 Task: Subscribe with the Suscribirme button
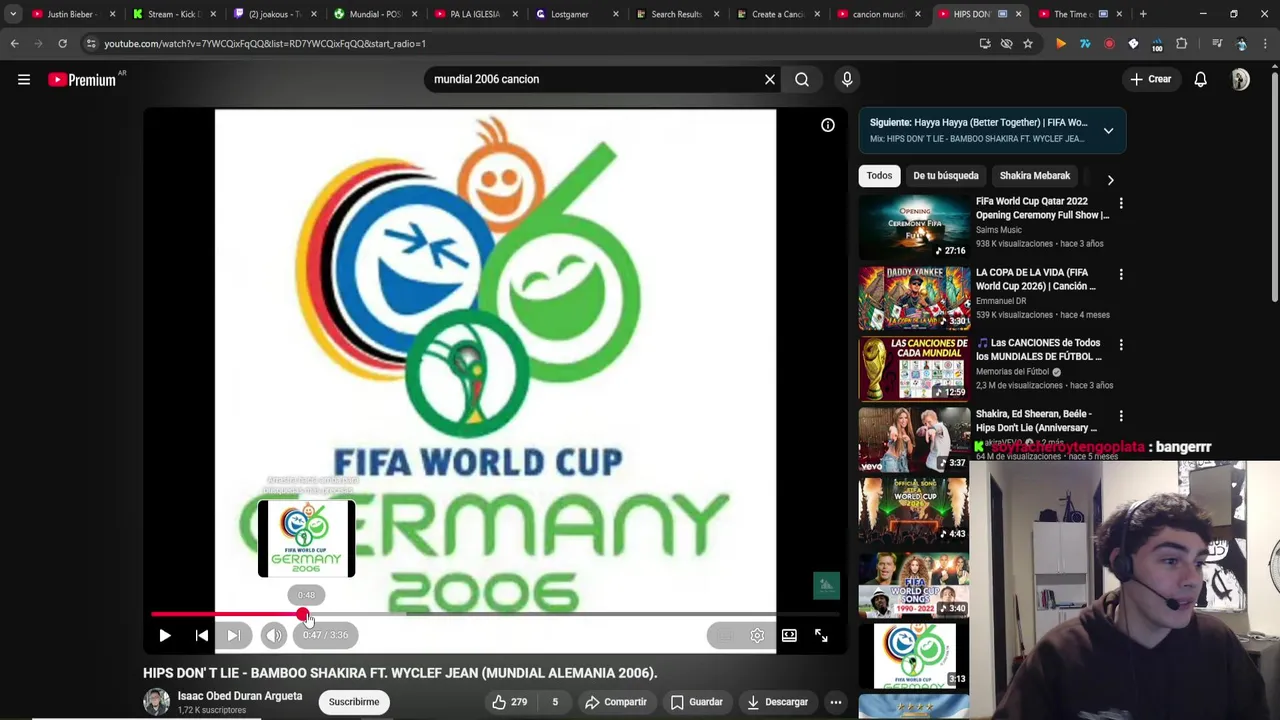coord(354,702)
